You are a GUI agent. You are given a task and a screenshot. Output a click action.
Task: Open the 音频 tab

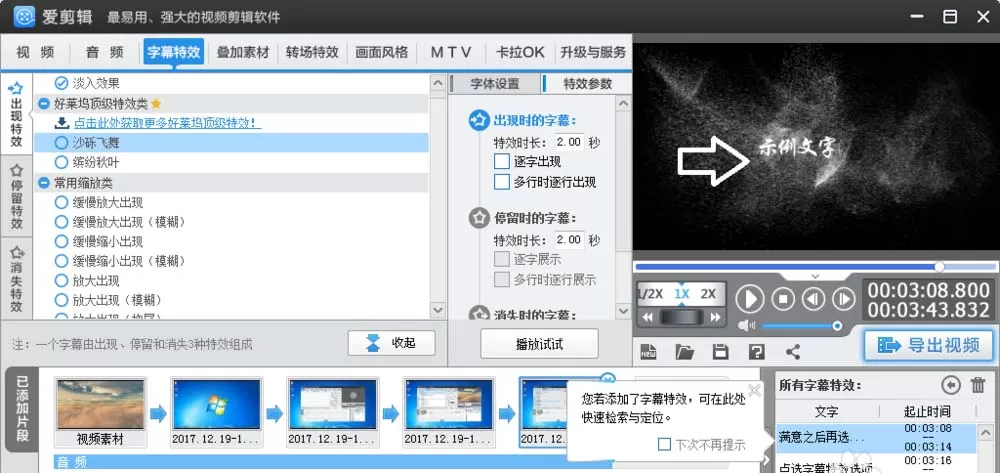click(105, 52)
